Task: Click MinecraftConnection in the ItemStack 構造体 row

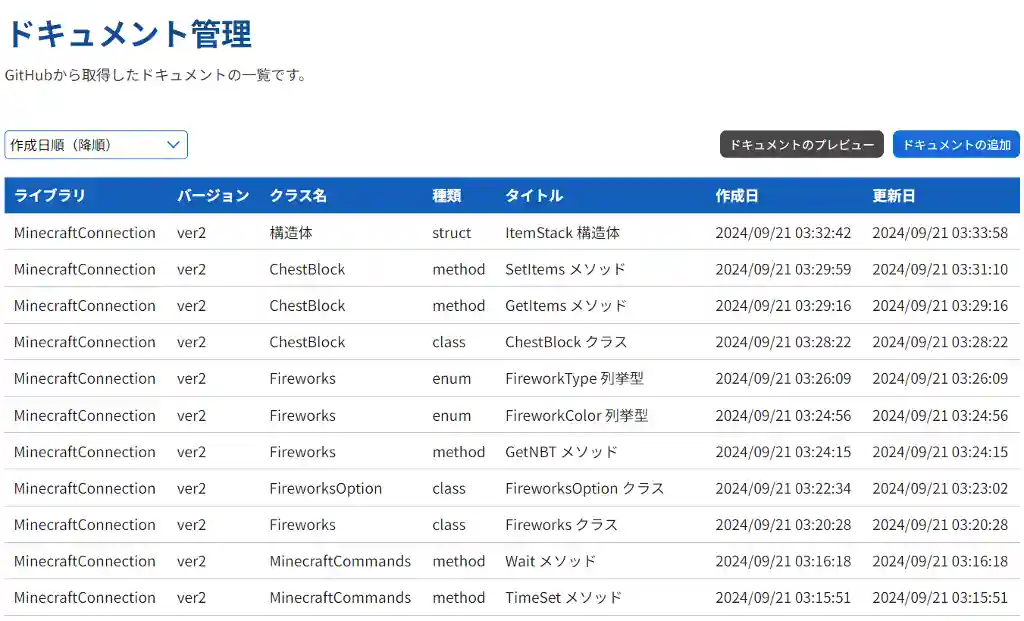Action: pyautogui.click(x=84, y=232)
